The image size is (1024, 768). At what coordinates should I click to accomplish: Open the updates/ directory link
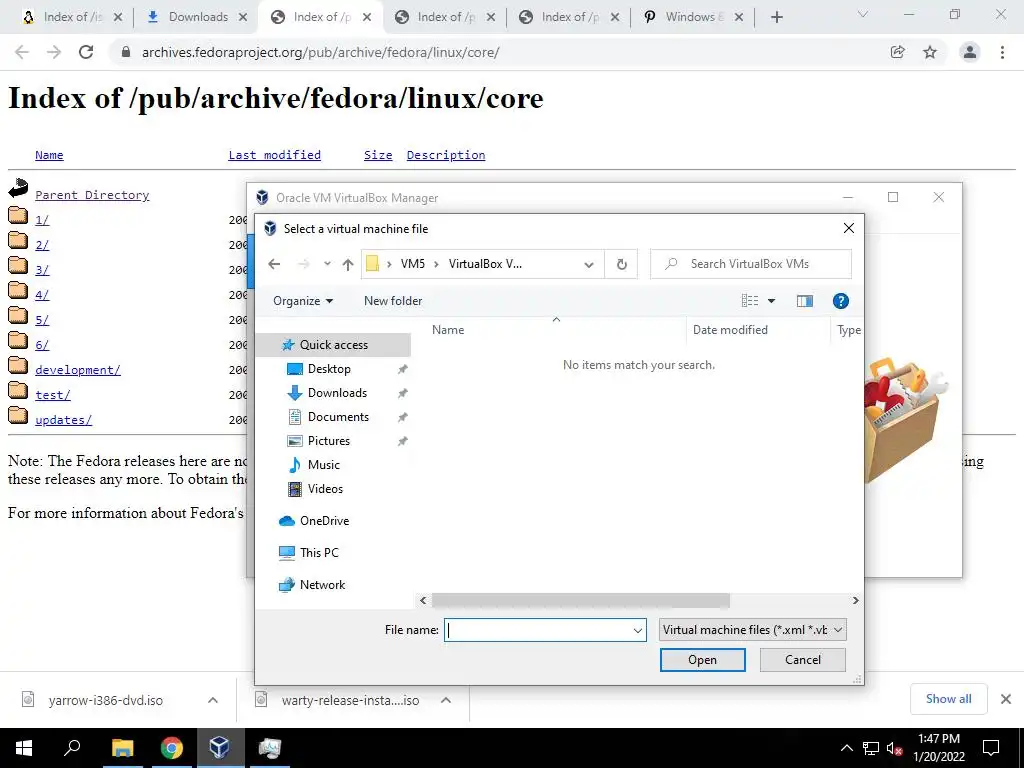pos(63,420)
